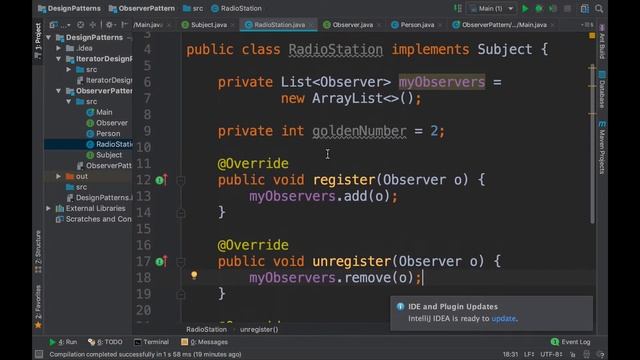The image size is (640, 360).
Task: Open the Event Log
Action: pyautogui.click(x=571, y=342)
